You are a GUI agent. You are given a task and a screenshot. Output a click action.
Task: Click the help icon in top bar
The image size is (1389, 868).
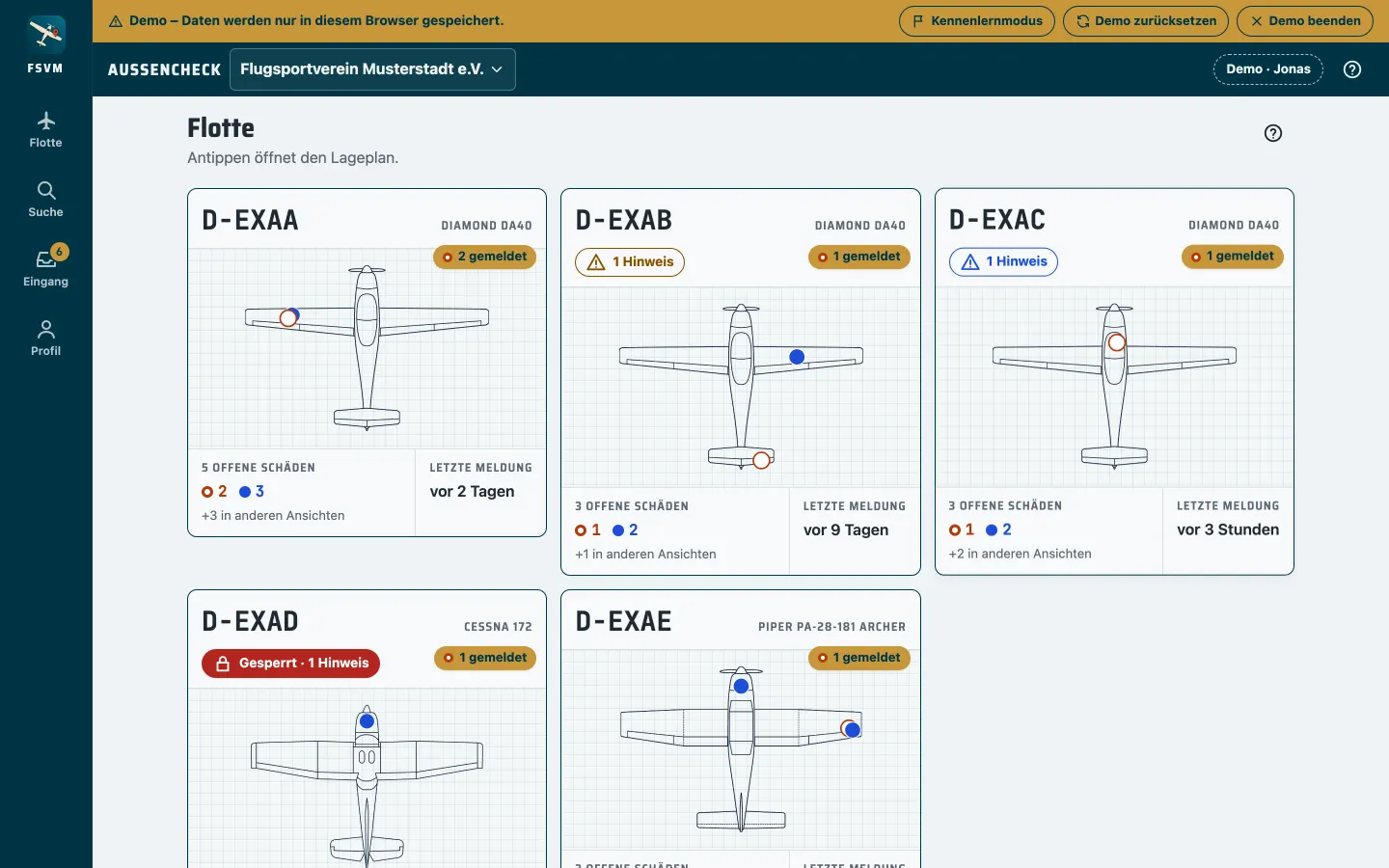[1352, 69]
